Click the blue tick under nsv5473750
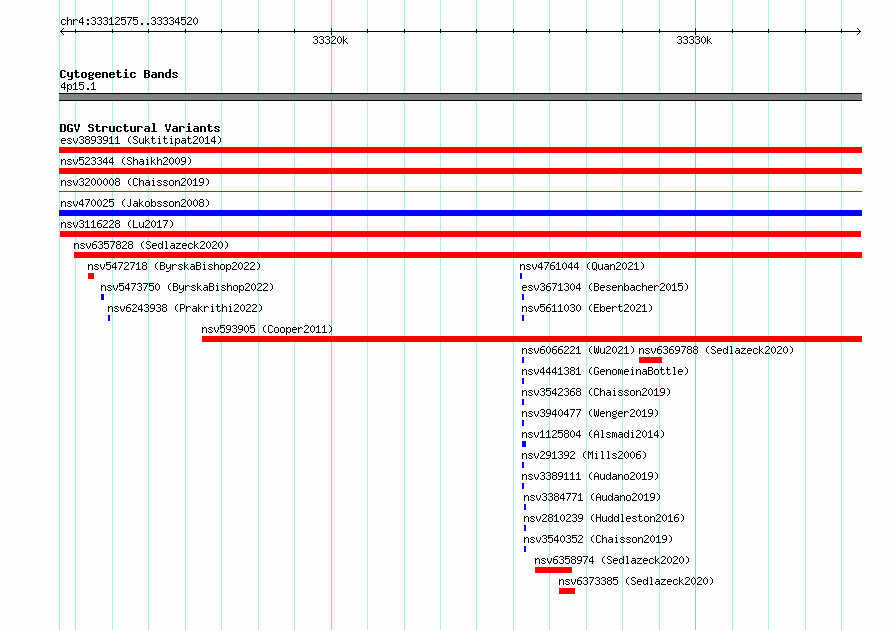 [x=102, y=297]
